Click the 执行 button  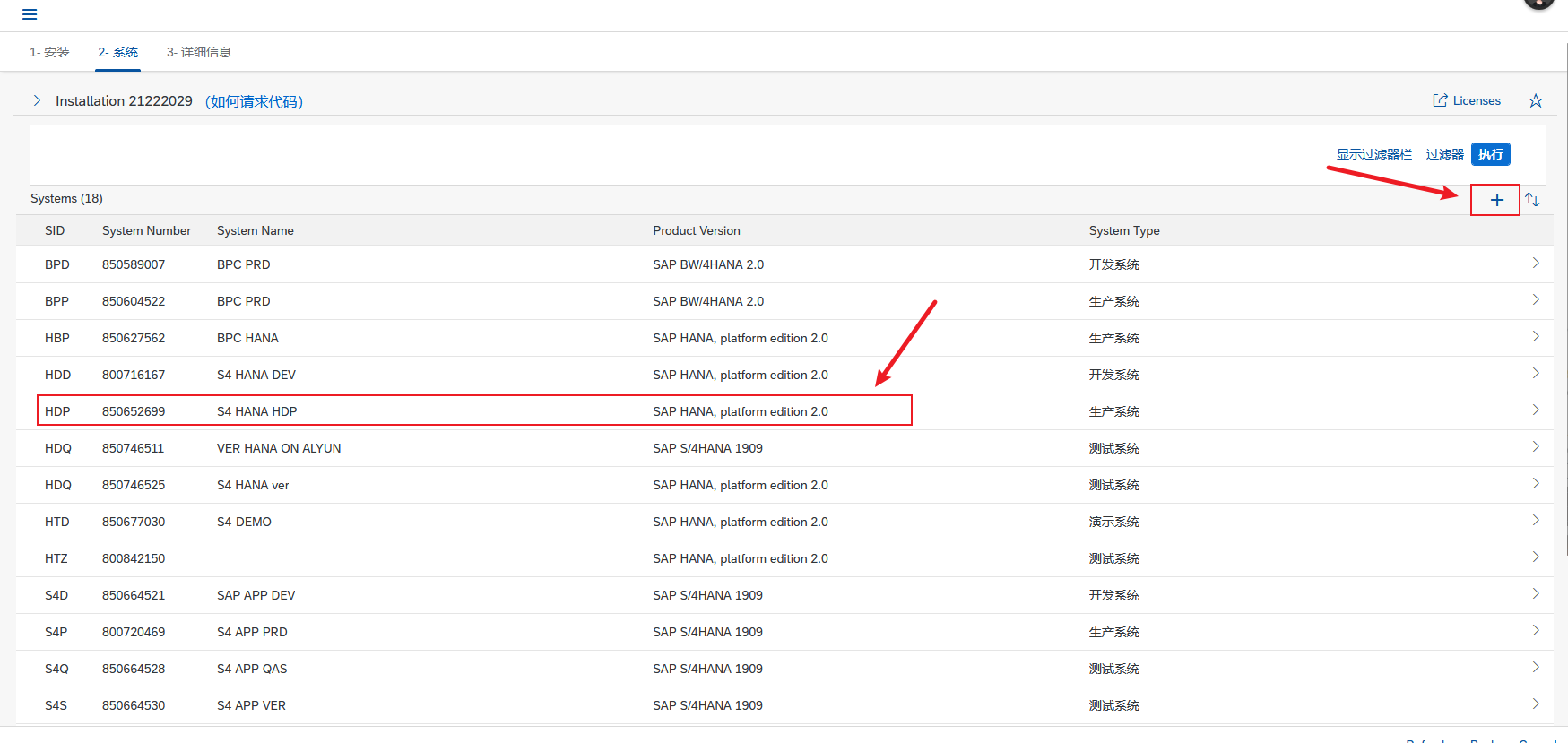click(x=1490, y=154)
